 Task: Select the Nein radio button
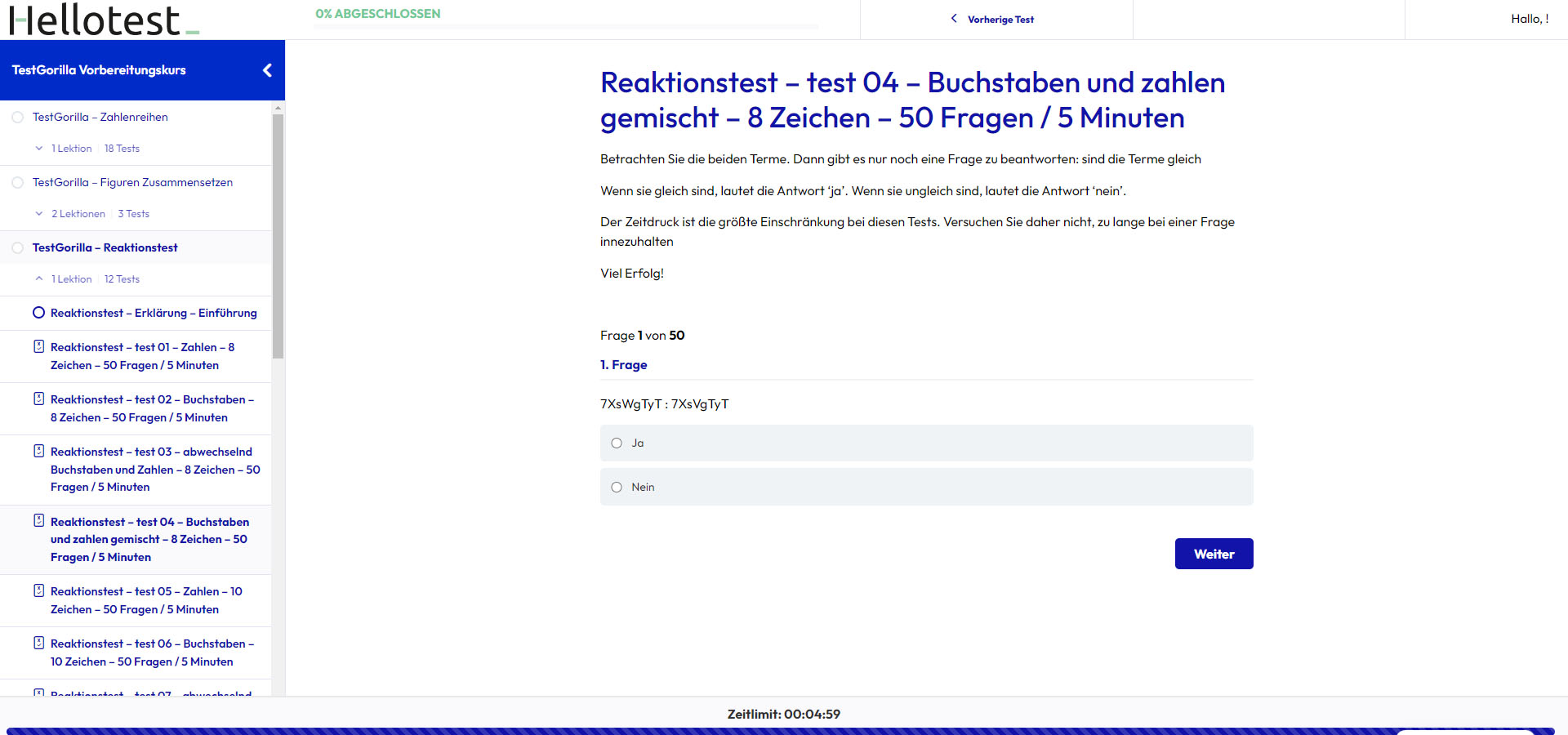(617, 488)
